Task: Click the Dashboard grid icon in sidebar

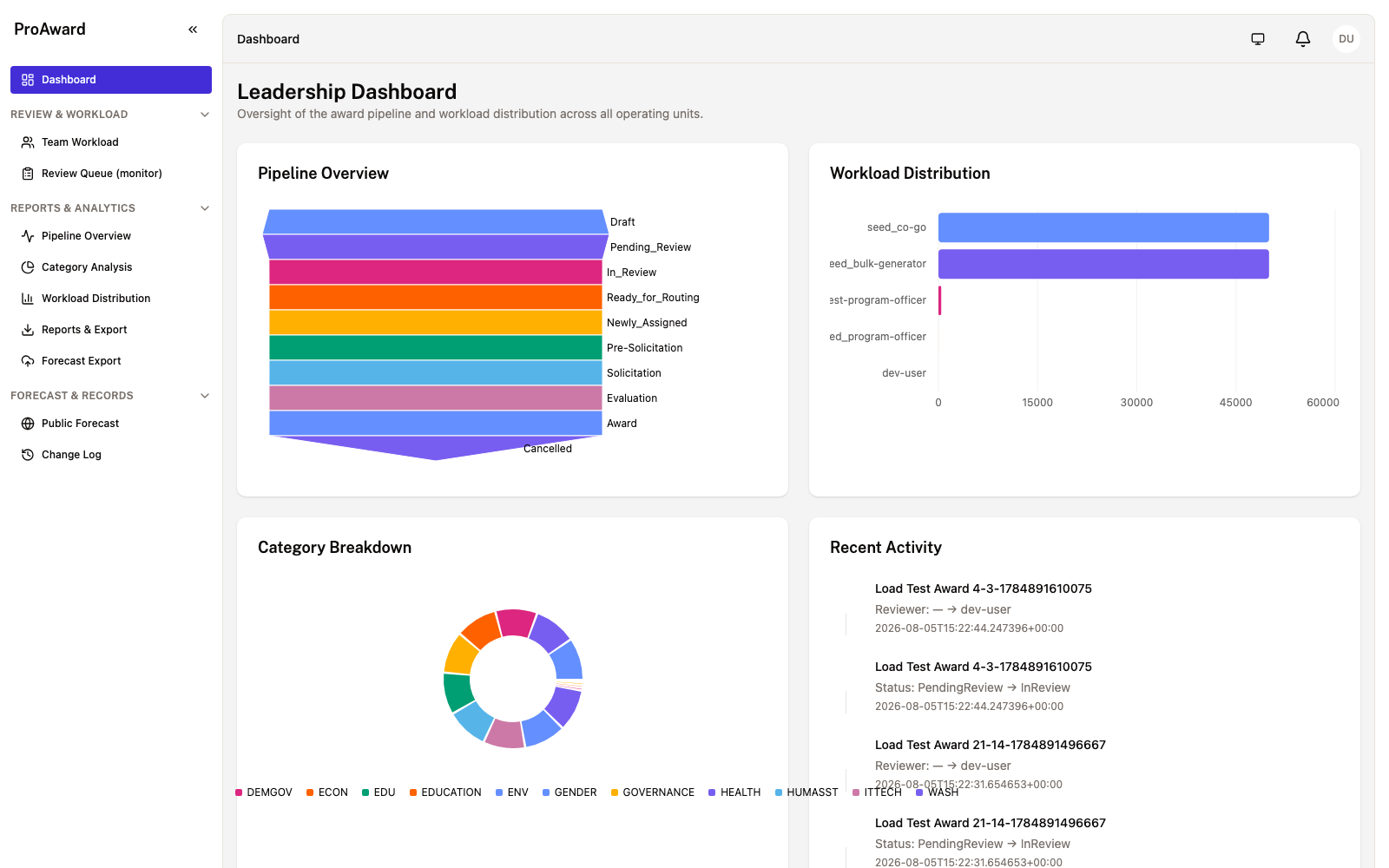Action: (28, 80)
